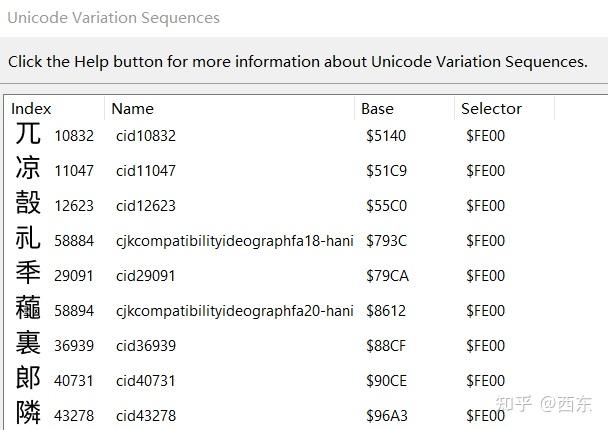Screen dimensions: 608x430
Task: Click the glyph icon for cid29091
Action: [x=28, y=274]
